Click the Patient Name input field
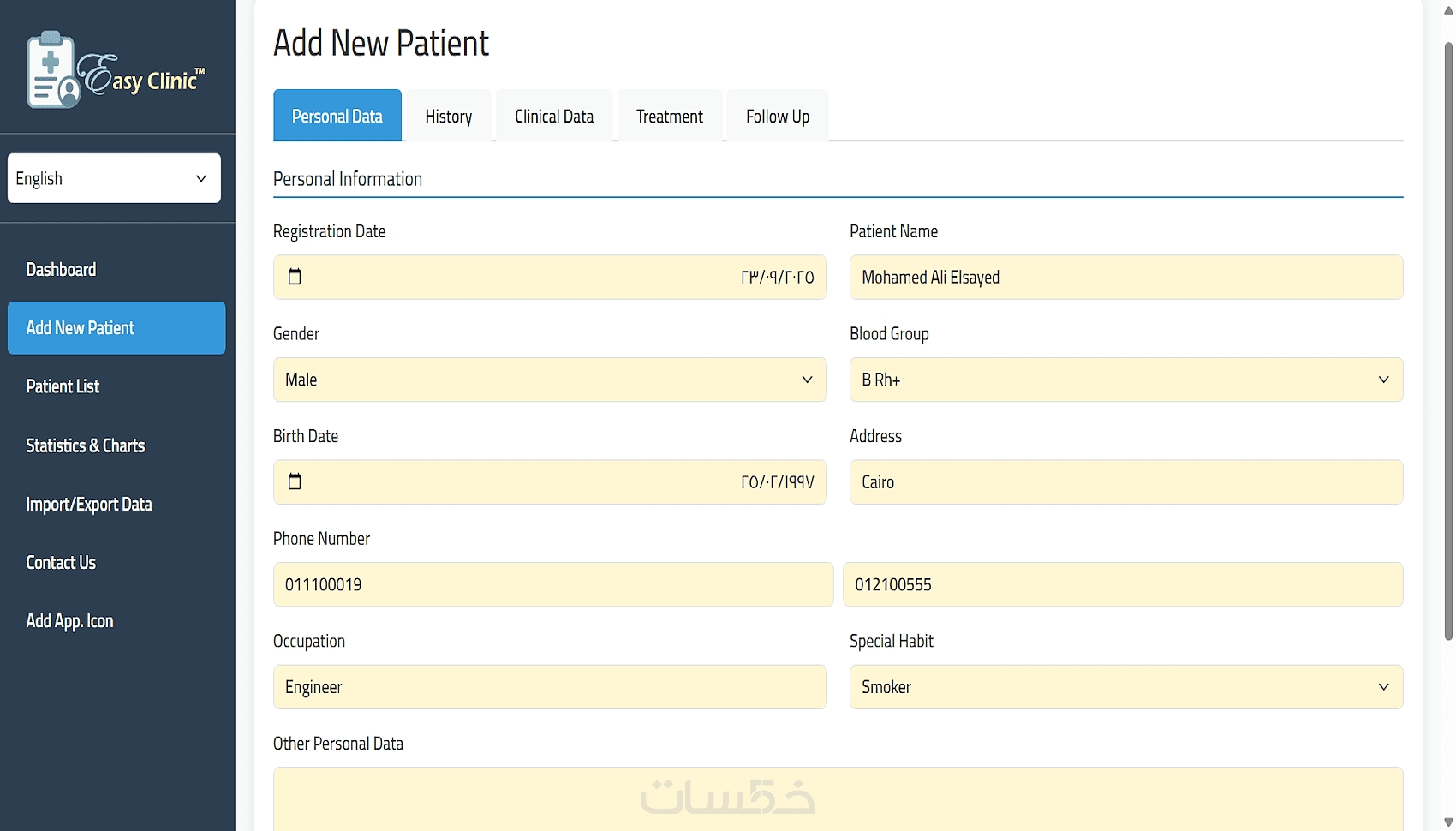1456x831 pixels. (x=1125, y=278)
